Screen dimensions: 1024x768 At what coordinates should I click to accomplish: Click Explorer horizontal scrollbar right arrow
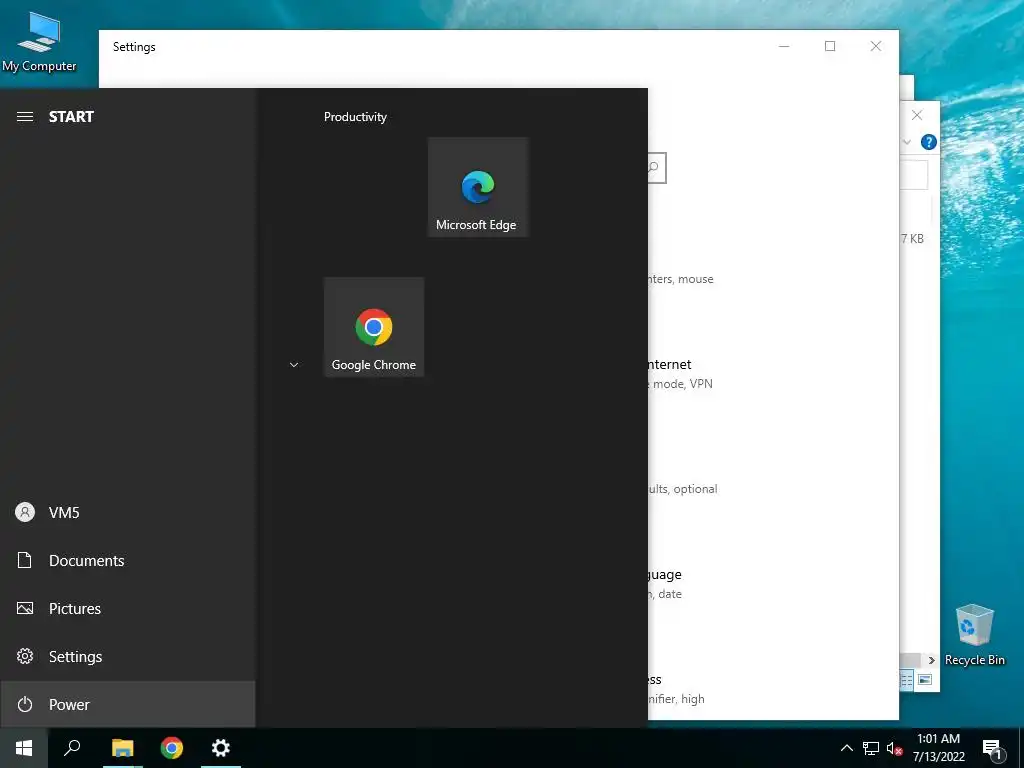[x=931, y=660]
